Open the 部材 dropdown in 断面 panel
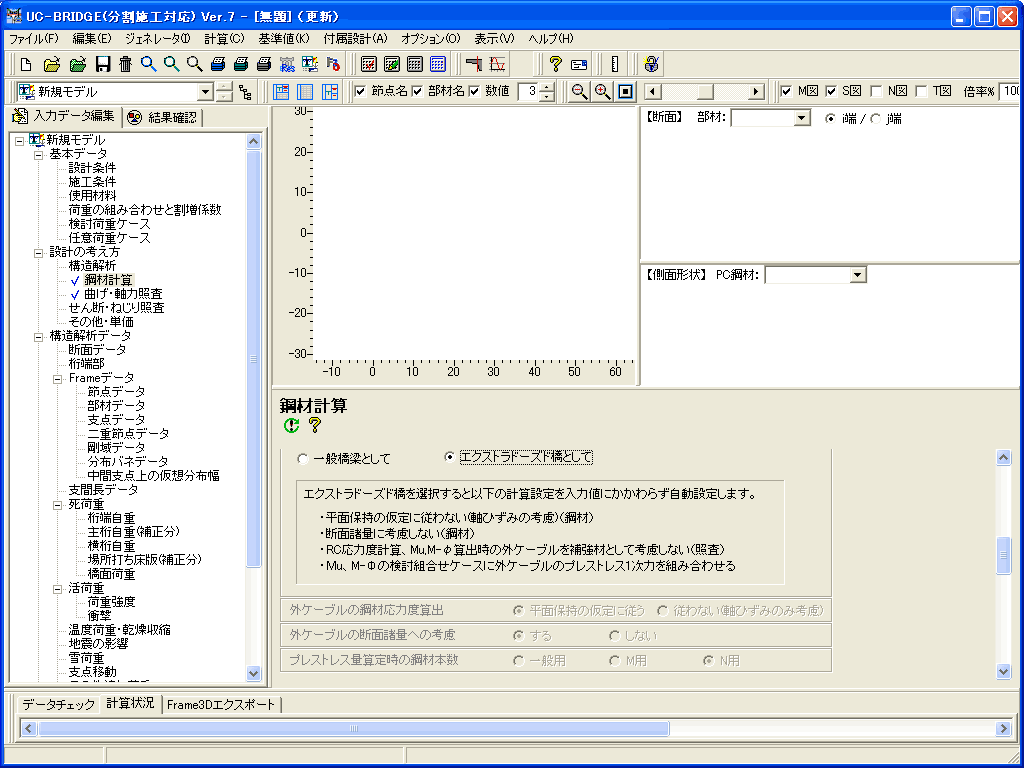The image size is (1024, 768). click(x=801, y=119)
